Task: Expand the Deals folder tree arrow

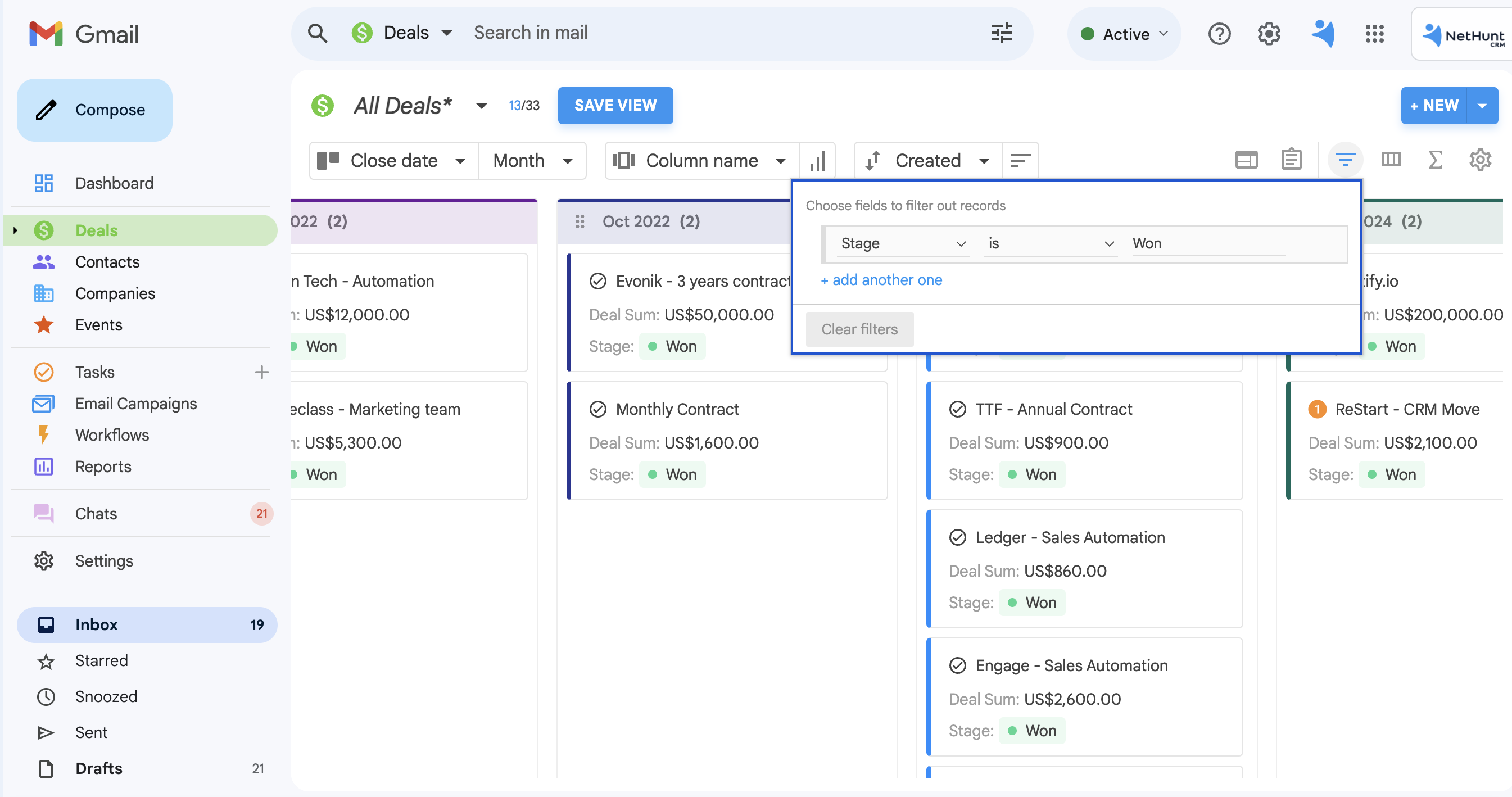Action: (x=15, y=230)
